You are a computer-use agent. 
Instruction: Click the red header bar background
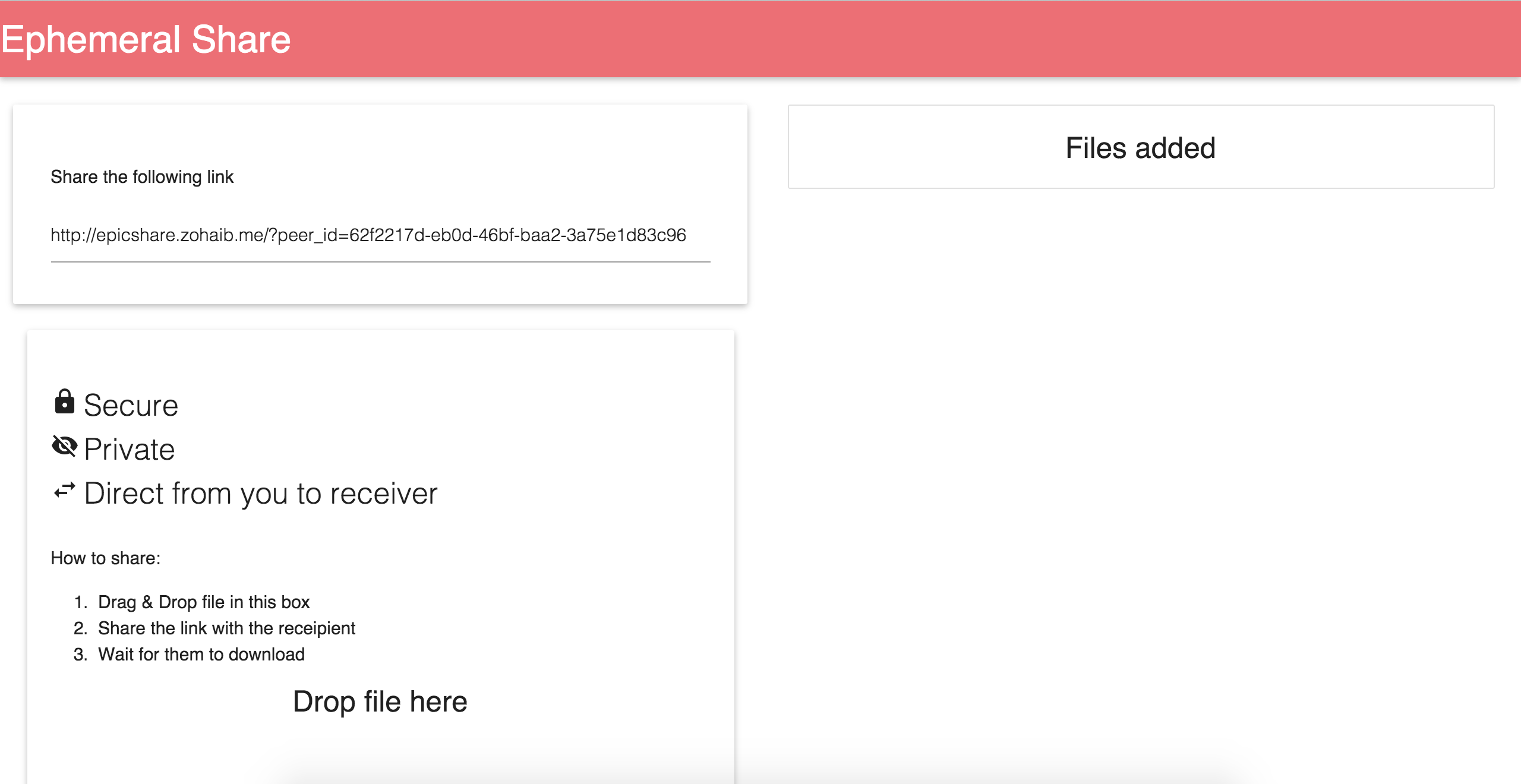[891, 39]
